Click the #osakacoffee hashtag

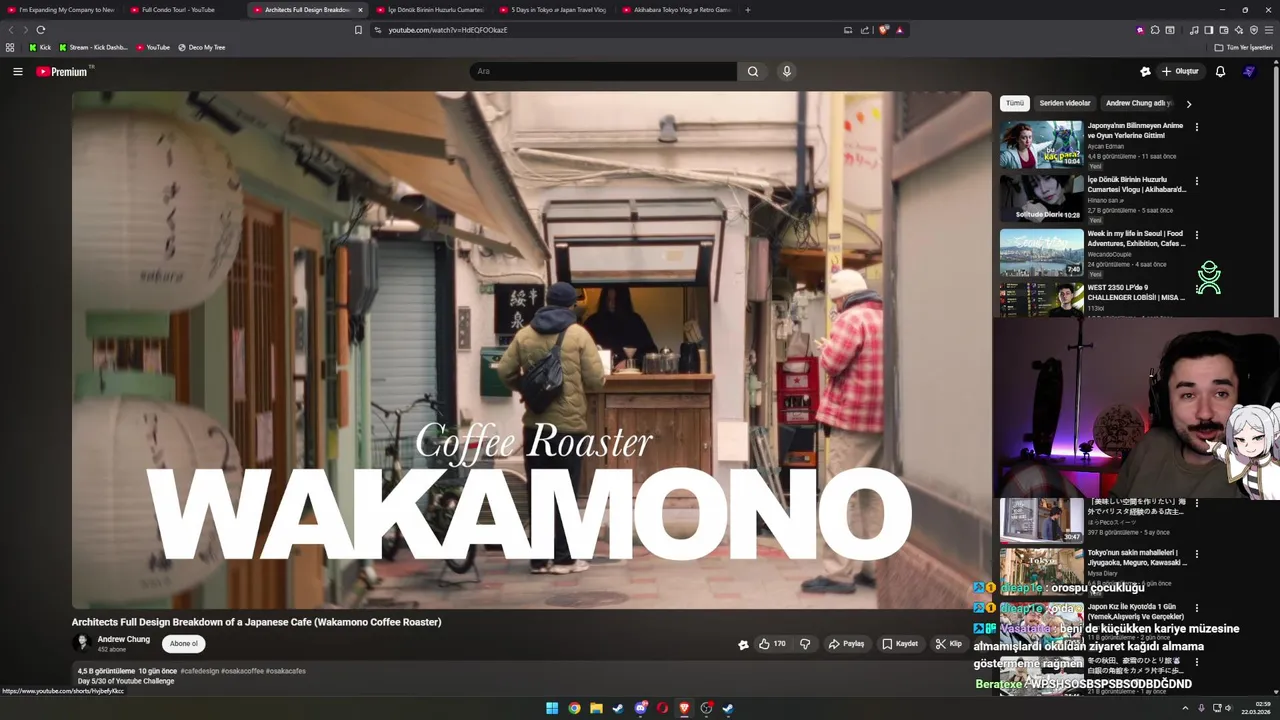[x=242, y=671]
